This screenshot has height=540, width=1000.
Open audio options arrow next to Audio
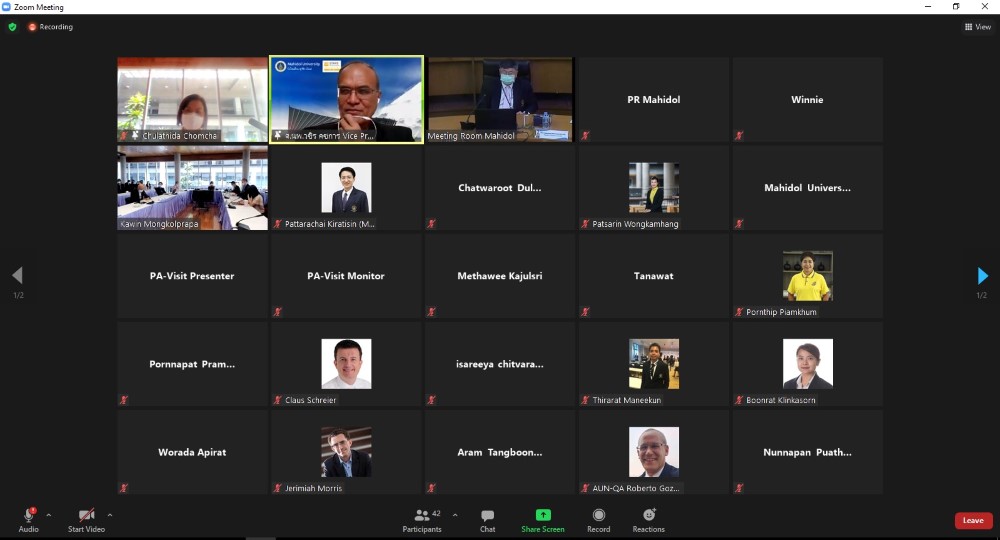49,515
